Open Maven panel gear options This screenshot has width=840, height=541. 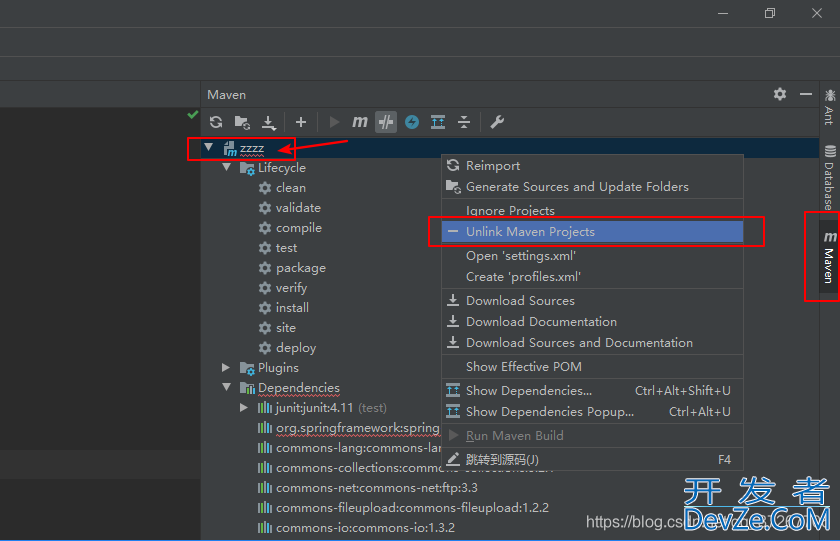780,94
